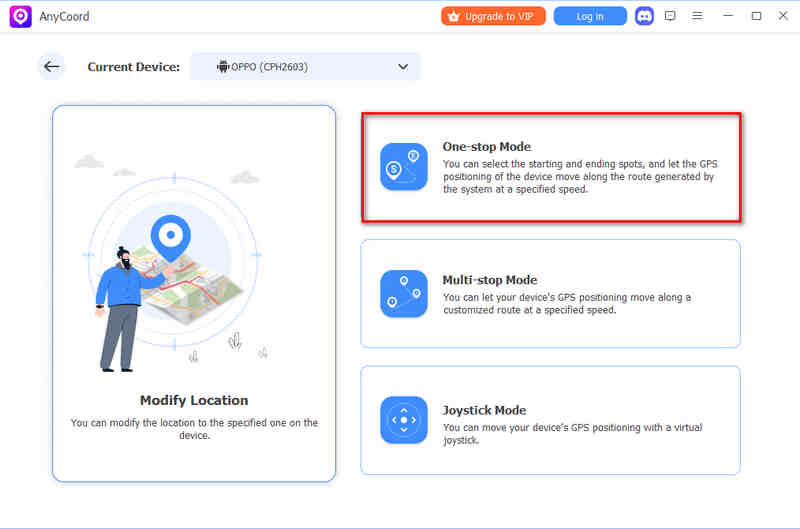Image resolution: width=800 pixels, height=529 pixels.
Task: Open the feedback message icon
Action: click(x=670, y=16)
